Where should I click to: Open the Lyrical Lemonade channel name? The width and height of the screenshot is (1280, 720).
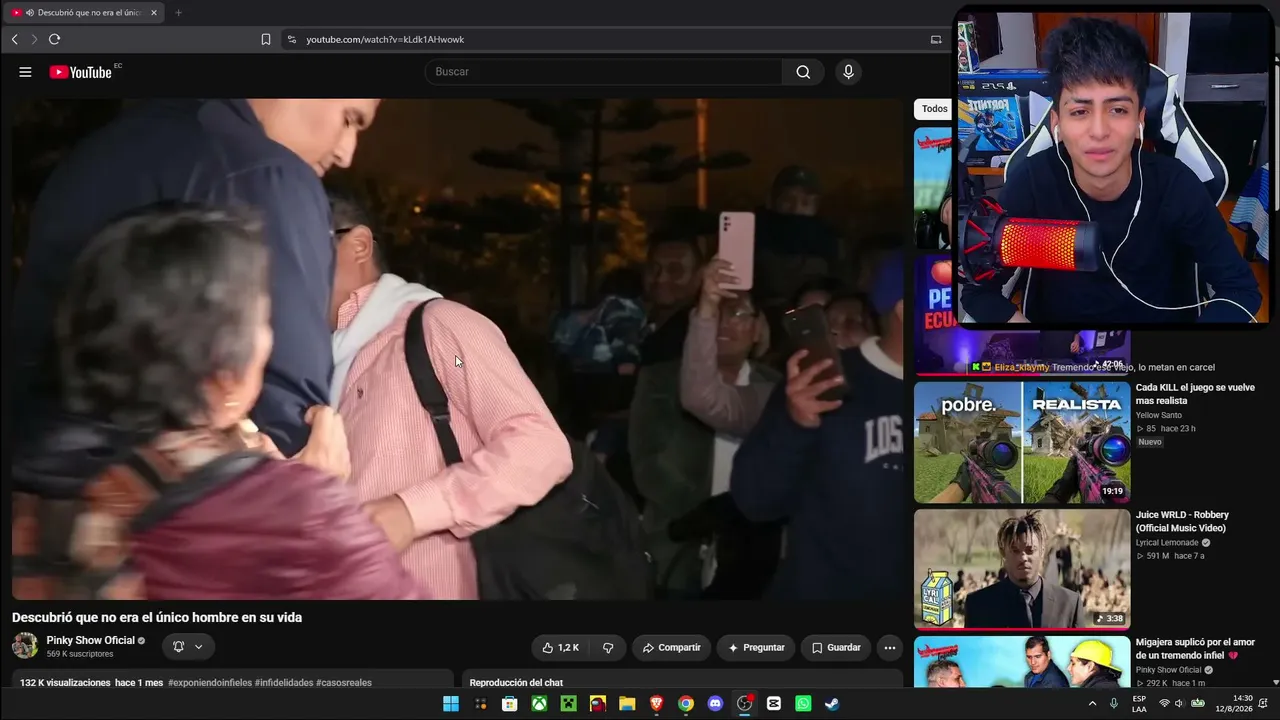tap(1167, 543)
